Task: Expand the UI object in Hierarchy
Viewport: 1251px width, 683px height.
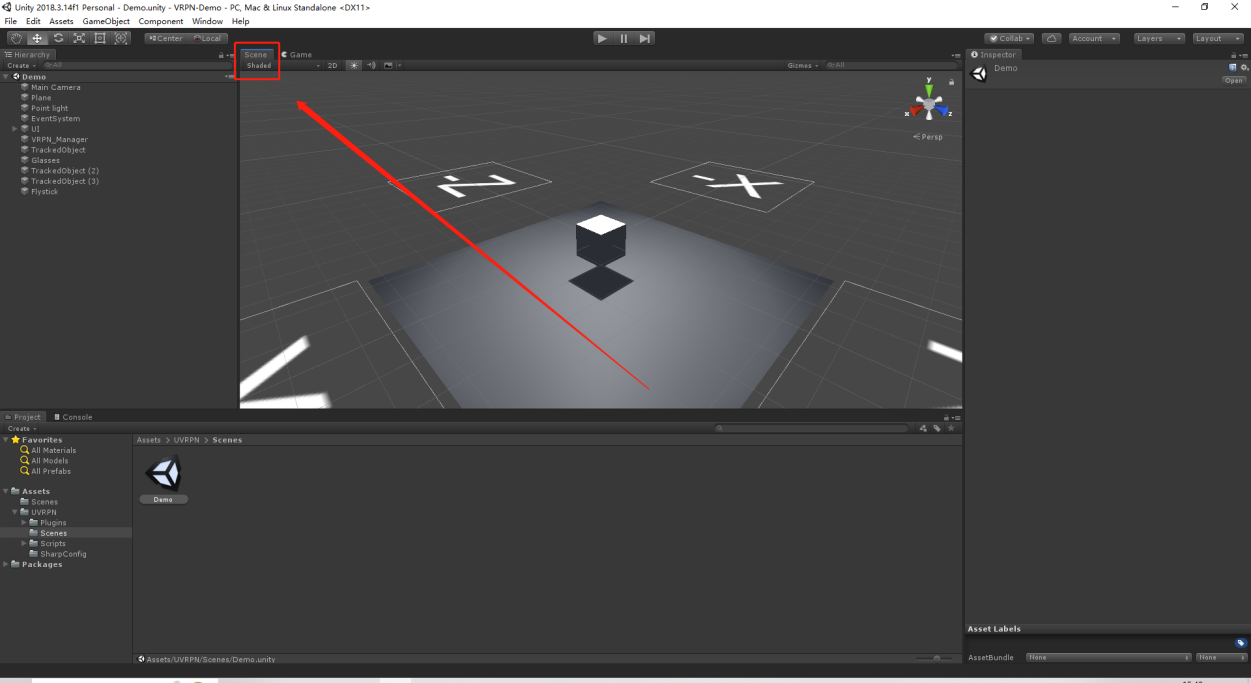Action: pos(15,129)
